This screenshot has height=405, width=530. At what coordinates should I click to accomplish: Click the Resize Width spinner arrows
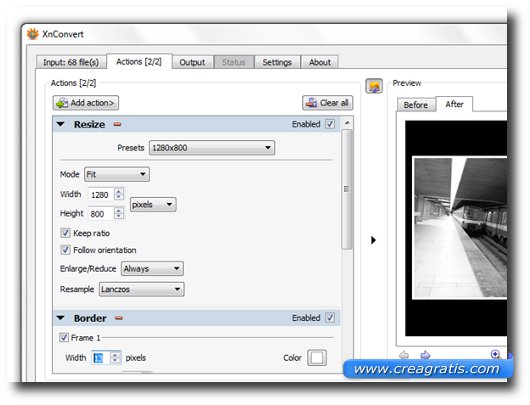point(119,194)
